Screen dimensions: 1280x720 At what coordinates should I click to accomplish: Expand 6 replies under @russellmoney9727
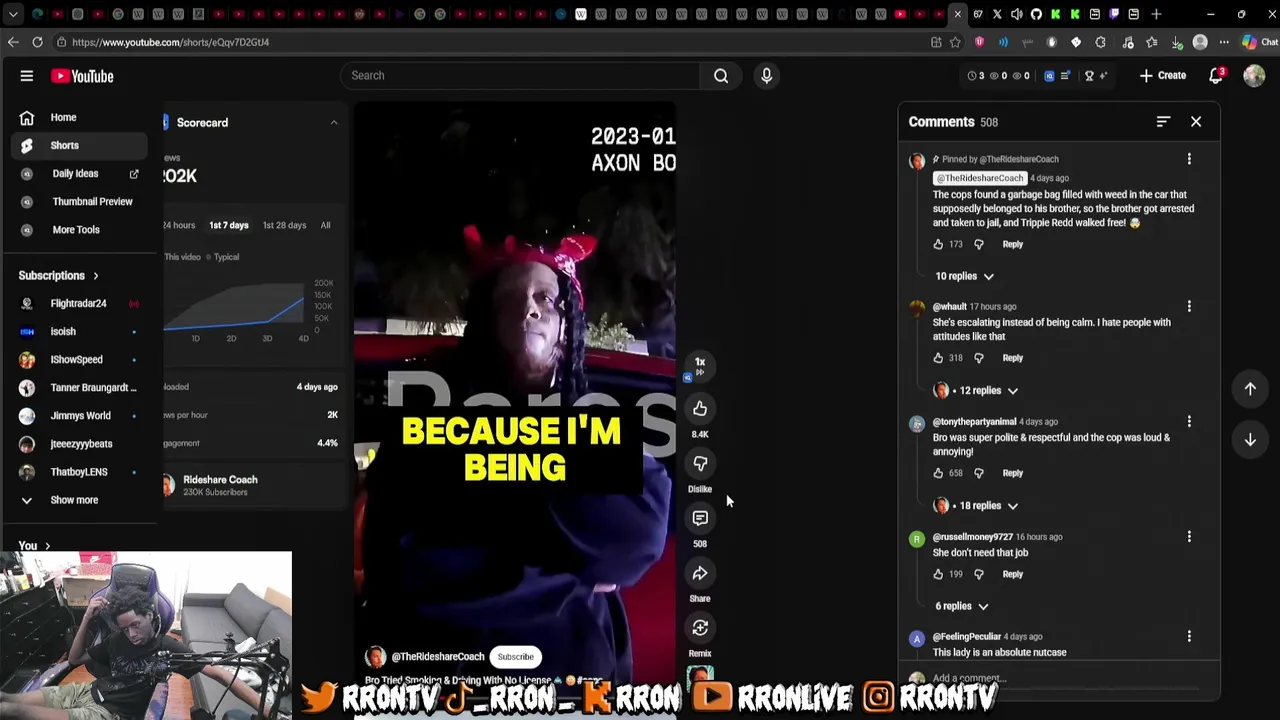[962, 606]
